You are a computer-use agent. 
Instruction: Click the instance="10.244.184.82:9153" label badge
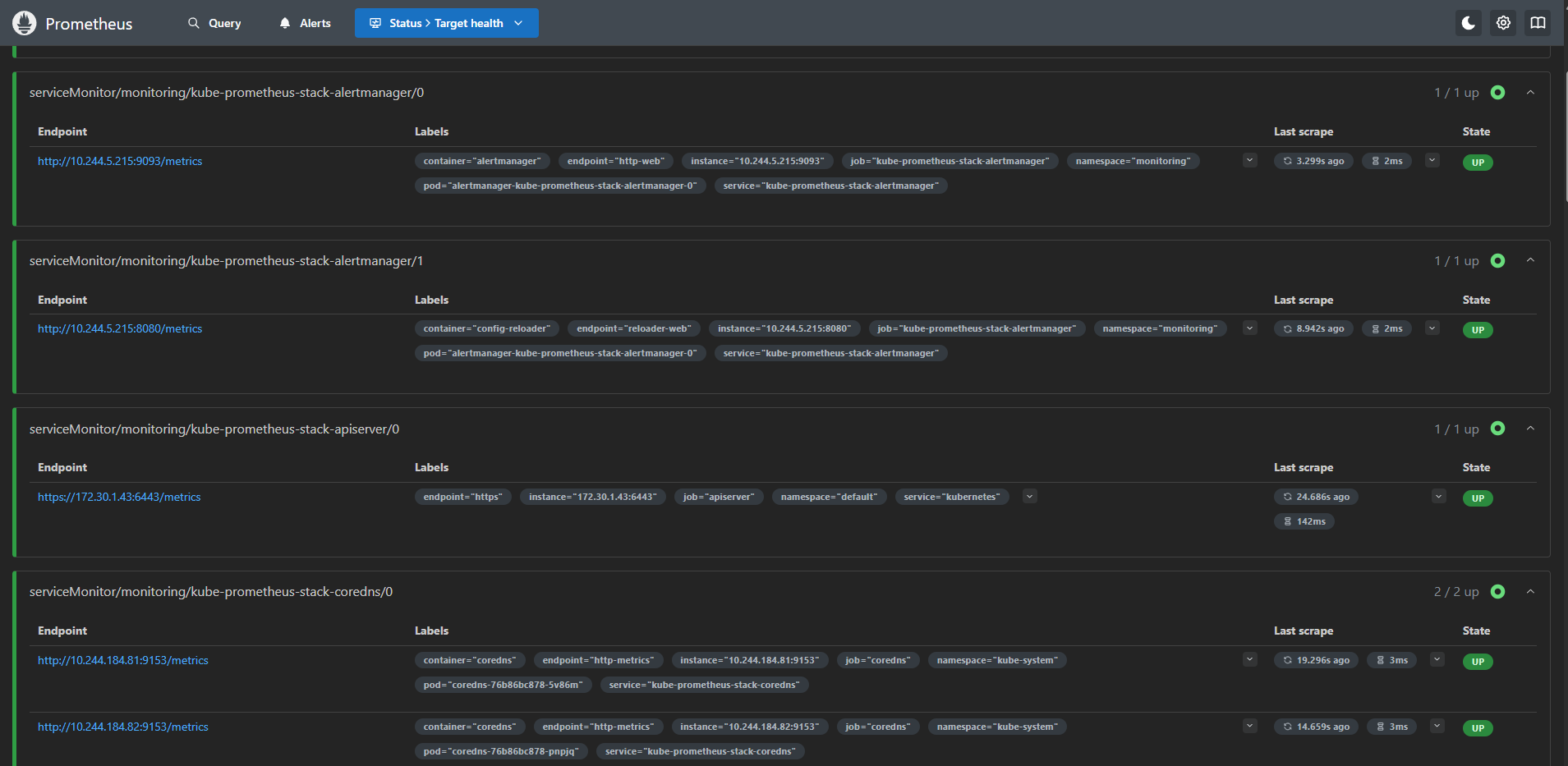(750, 727)
